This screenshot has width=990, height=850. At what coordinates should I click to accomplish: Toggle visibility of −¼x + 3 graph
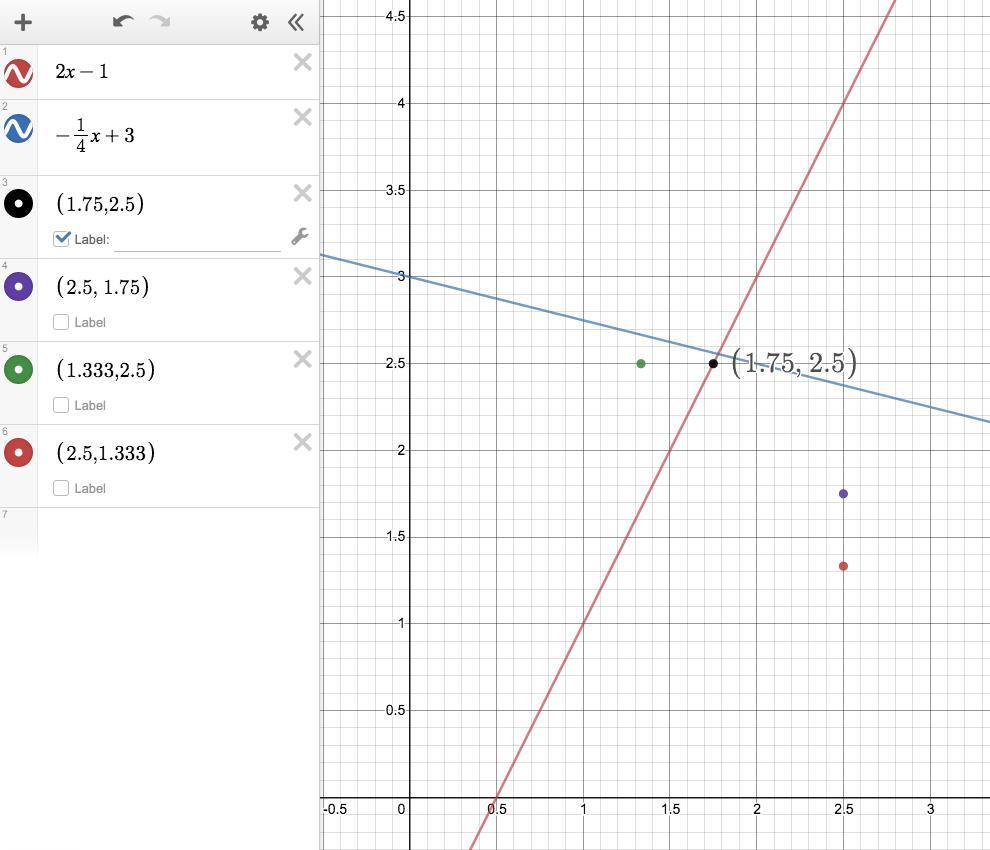18,128
